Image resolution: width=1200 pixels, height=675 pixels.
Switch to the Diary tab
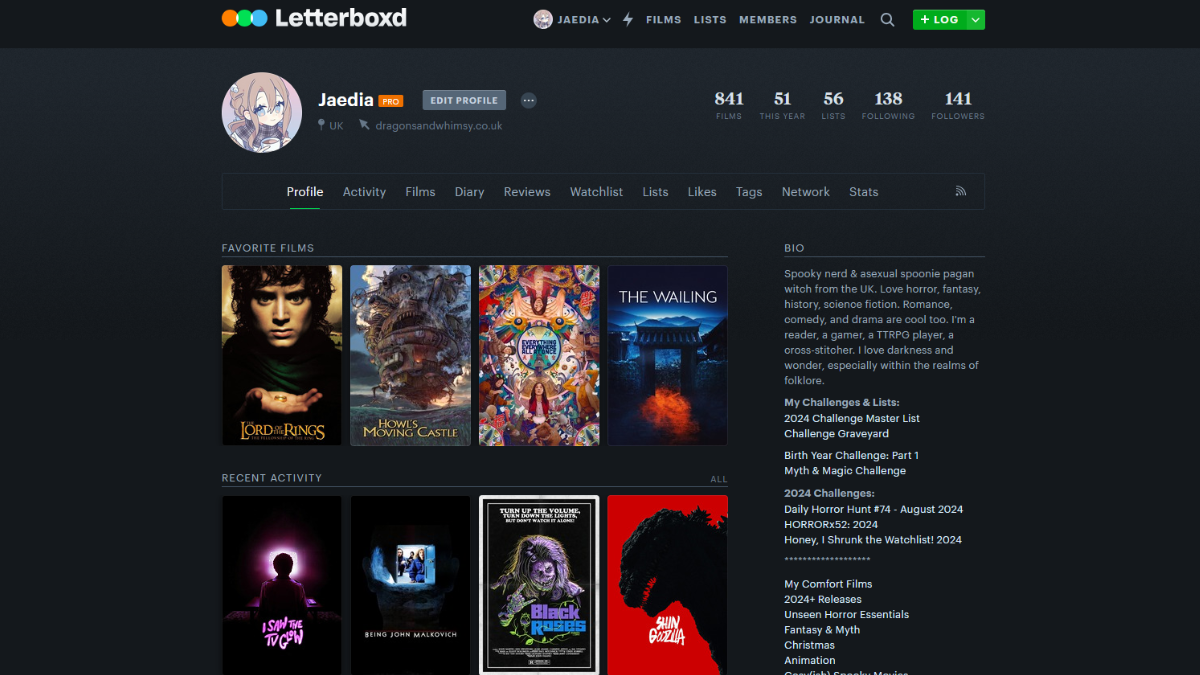pyautogui.click(x=469, y=192)
